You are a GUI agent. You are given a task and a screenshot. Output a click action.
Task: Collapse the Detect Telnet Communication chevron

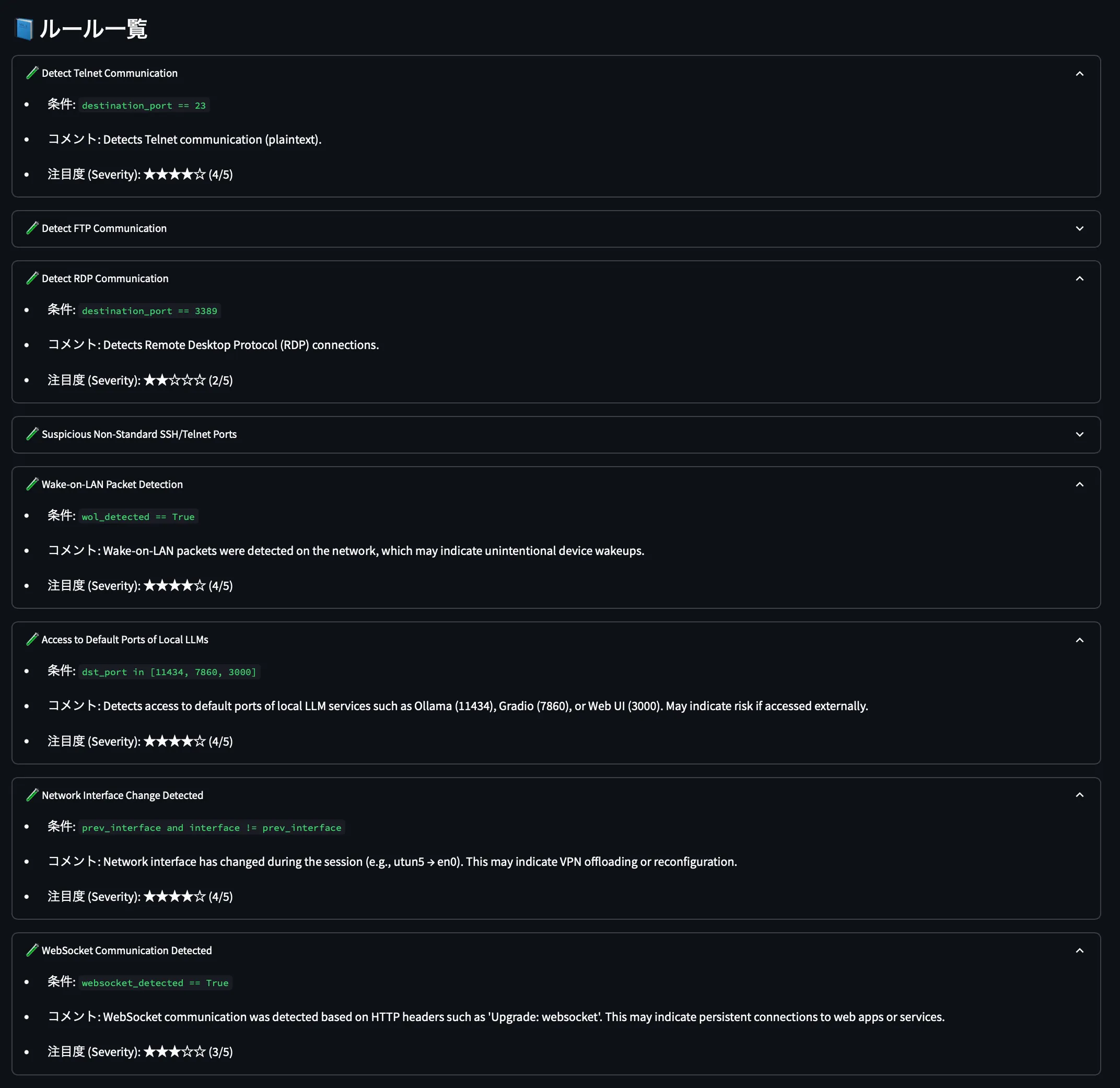coord(1079,74)
